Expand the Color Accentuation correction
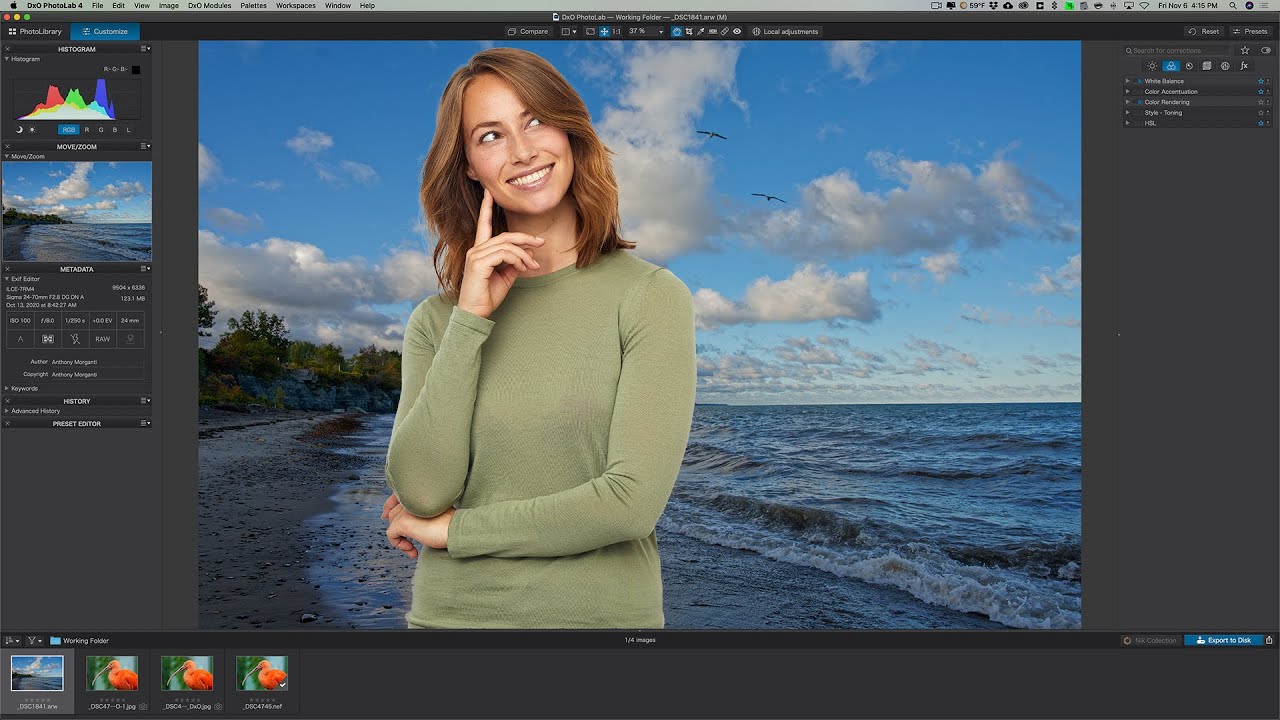Screen dimensions: 1280x720 point(1127,92)
